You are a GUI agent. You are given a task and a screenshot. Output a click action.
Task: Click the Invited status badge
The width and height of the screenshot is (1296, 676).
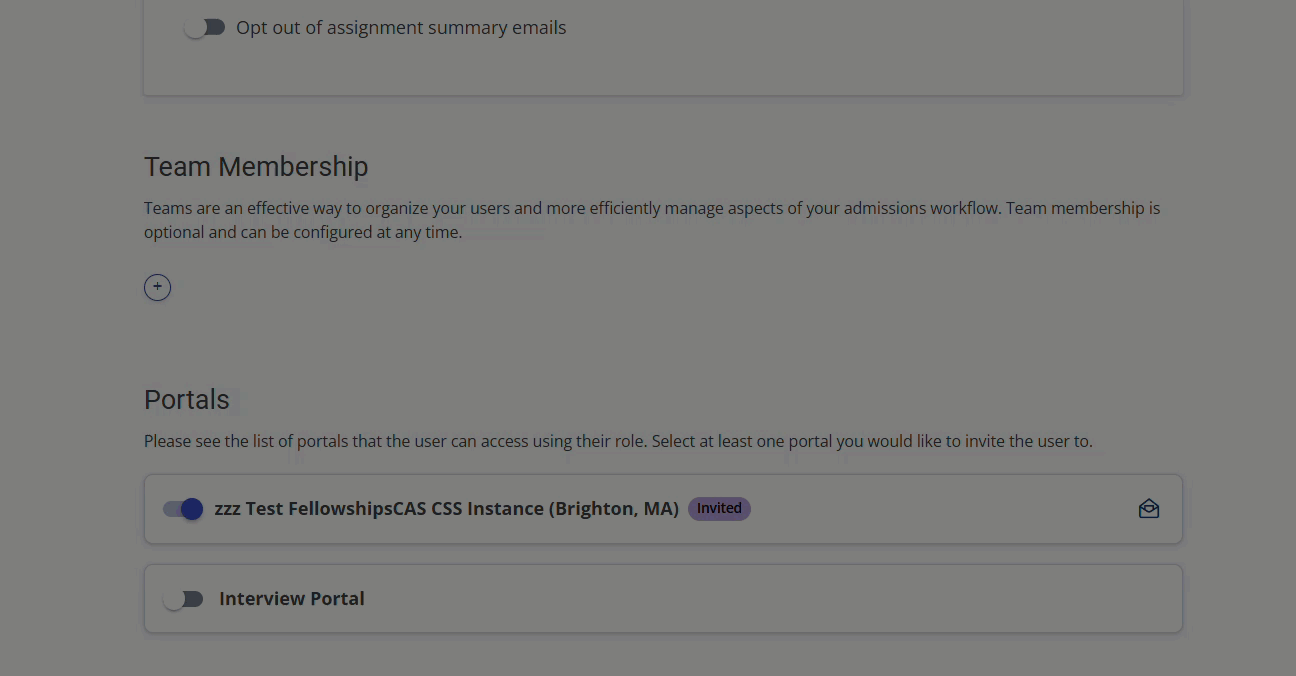click(718, 508)
